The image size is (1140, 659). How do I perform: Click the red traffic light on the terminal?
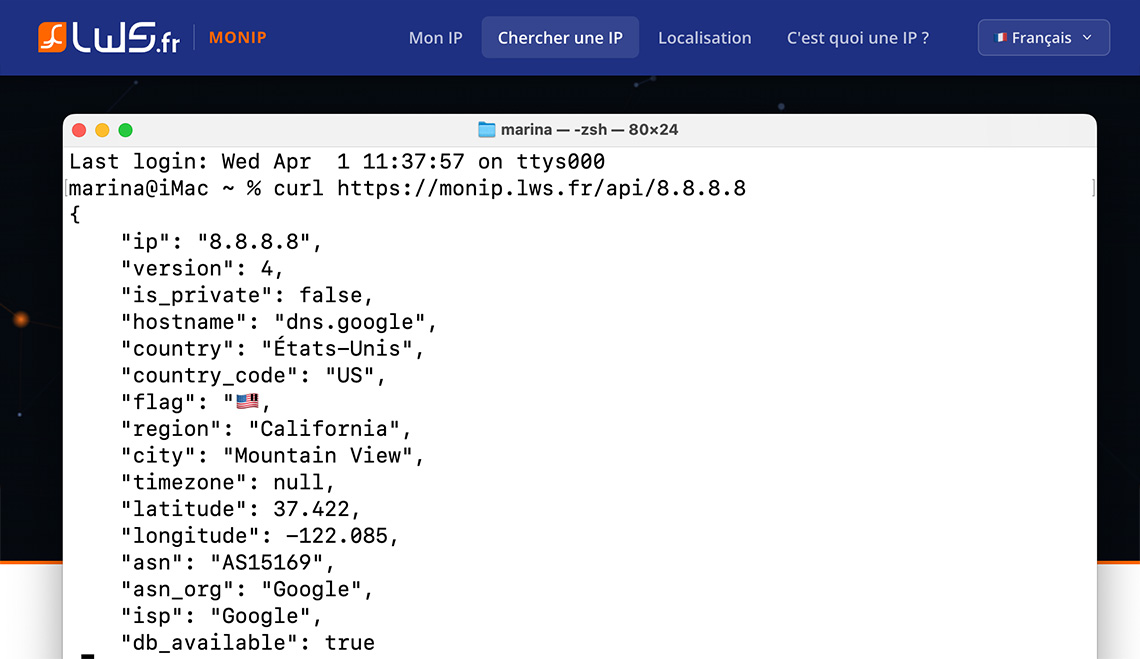(79, 129)
